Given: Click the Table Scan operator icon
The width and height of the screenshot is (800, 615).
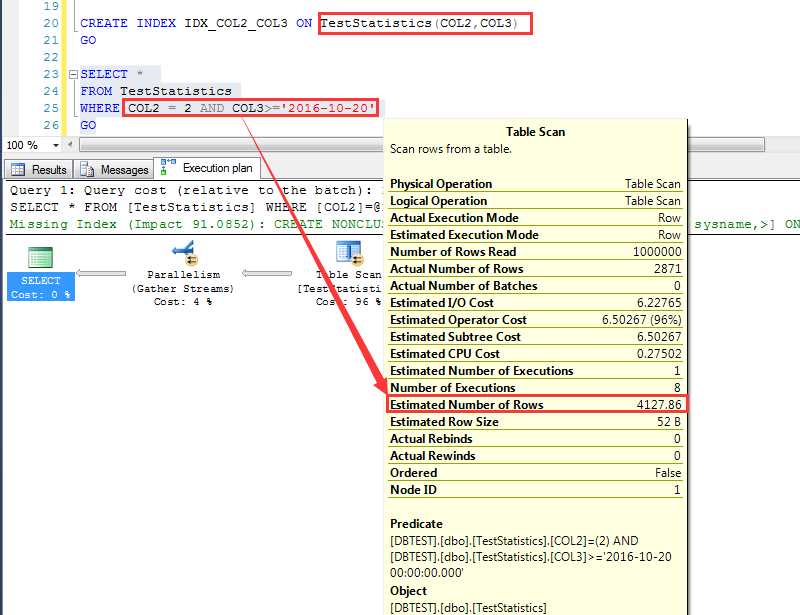Looking at the screenshot, I should [349, 254].
